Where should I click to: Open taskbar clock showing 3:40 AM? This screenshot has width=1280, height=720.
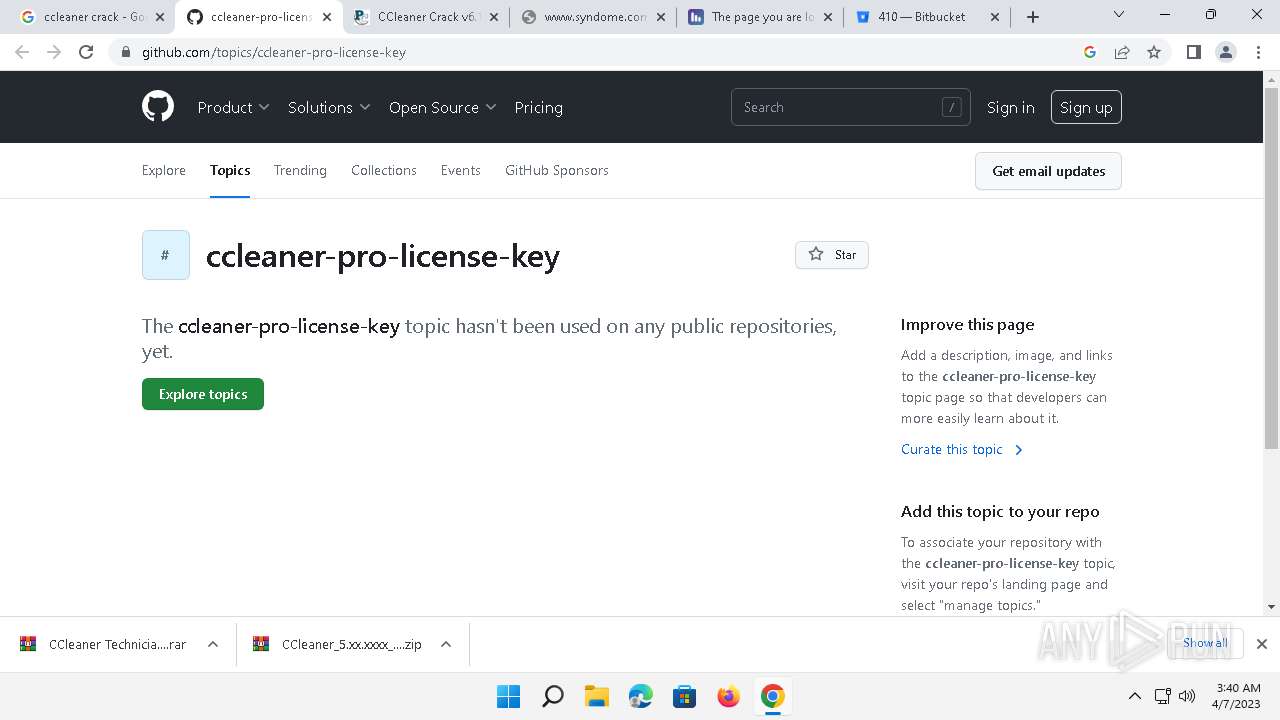click(1238, 696)
